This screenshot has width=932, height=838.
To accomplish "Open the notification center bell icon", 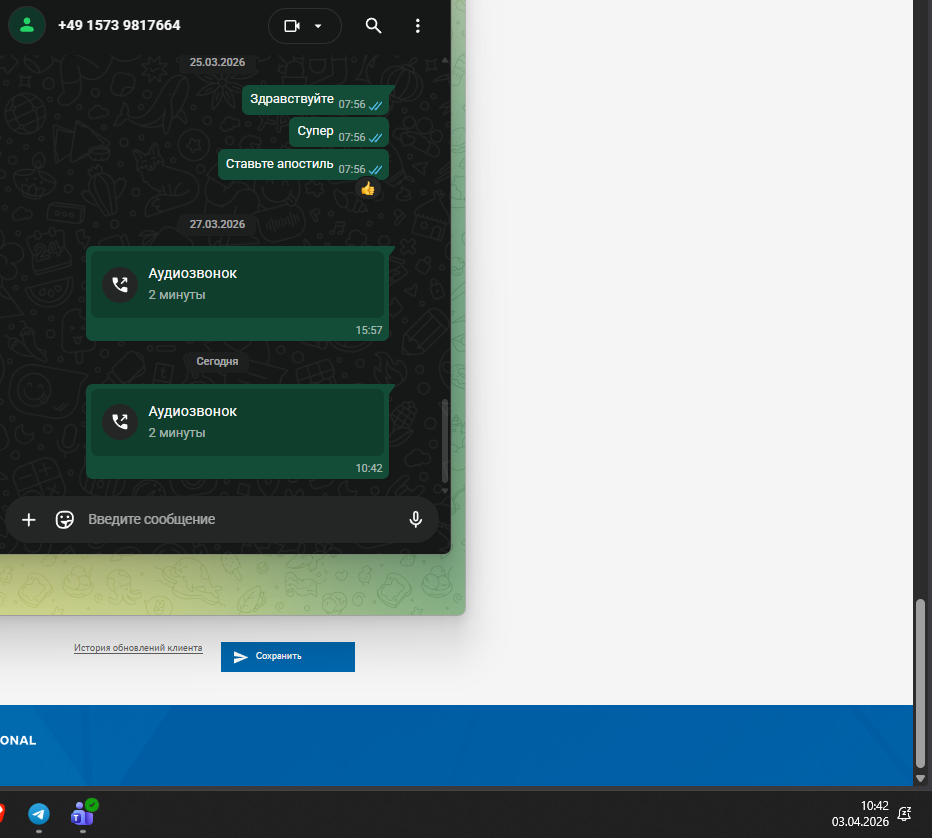I will (905, 814).
